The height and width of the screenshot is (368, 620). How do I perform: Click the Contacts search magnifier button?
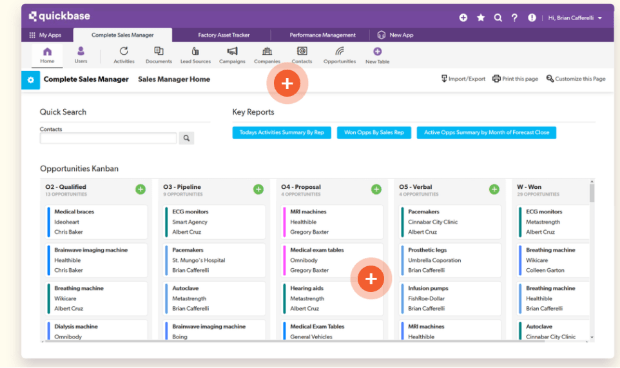[x=186, y=138]
